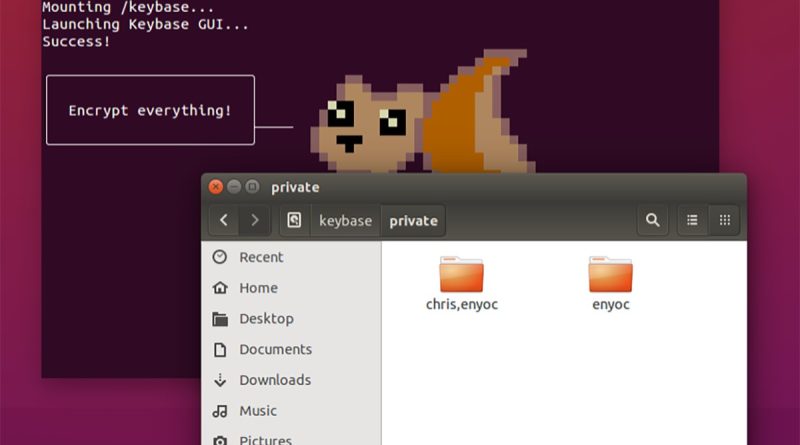Screen dimensions: 800x445
Task: Click the root location icon in path bar
Action: point(294,220)
